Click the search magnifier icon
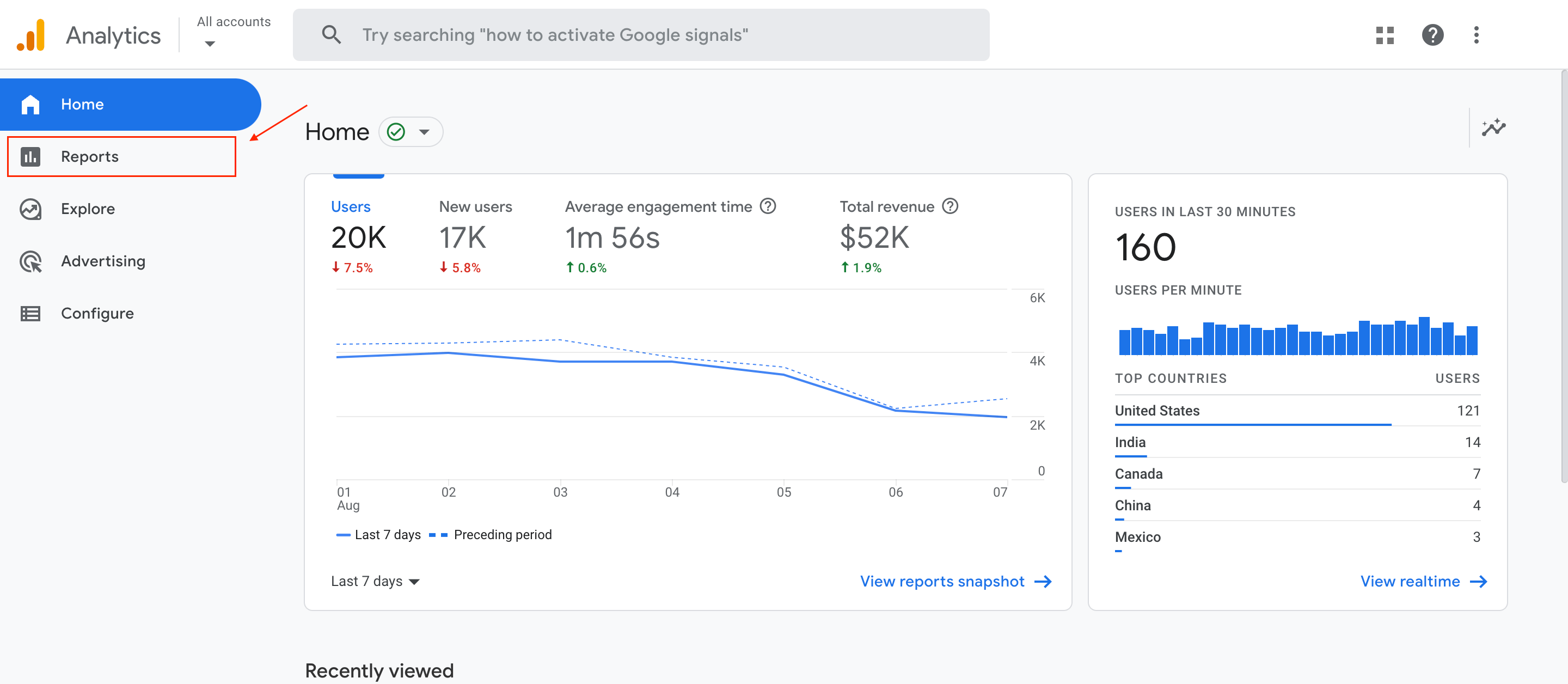This screenshot has height=684, width=1568. pyautogui.click(x=331, y=35)
